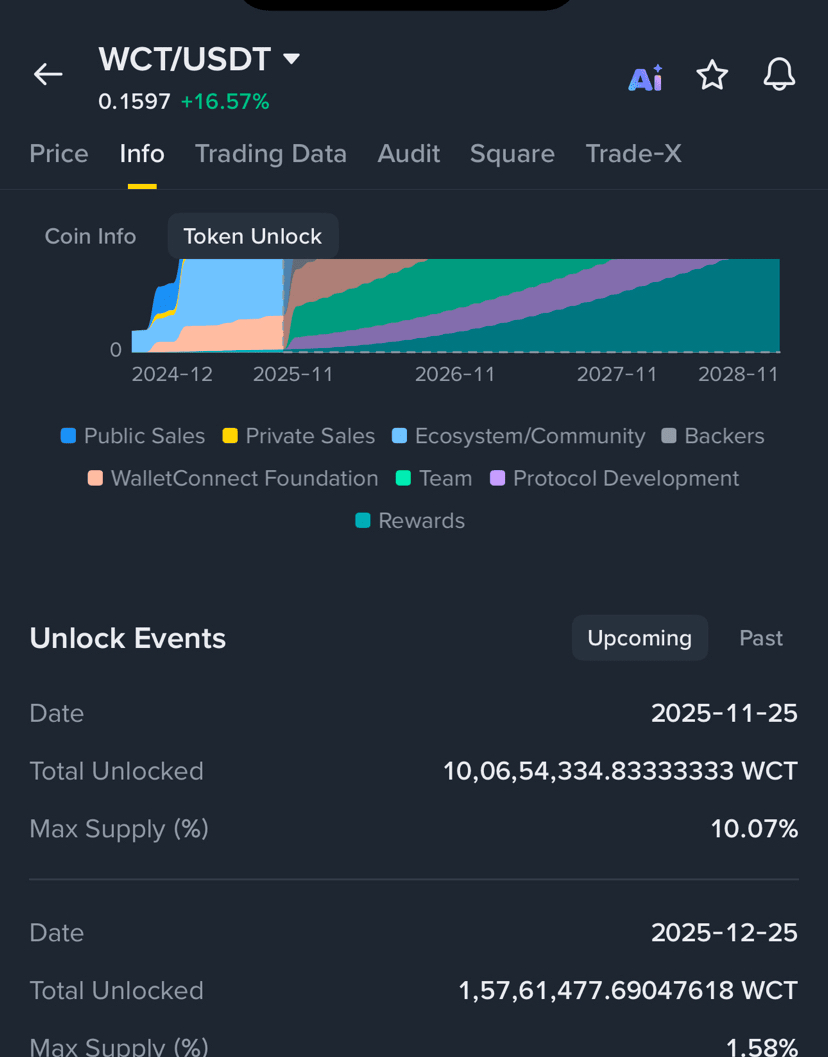This screenshot has height=1057, width=828.
Task: Switch to the Price tab
Action: click(59, 154)
